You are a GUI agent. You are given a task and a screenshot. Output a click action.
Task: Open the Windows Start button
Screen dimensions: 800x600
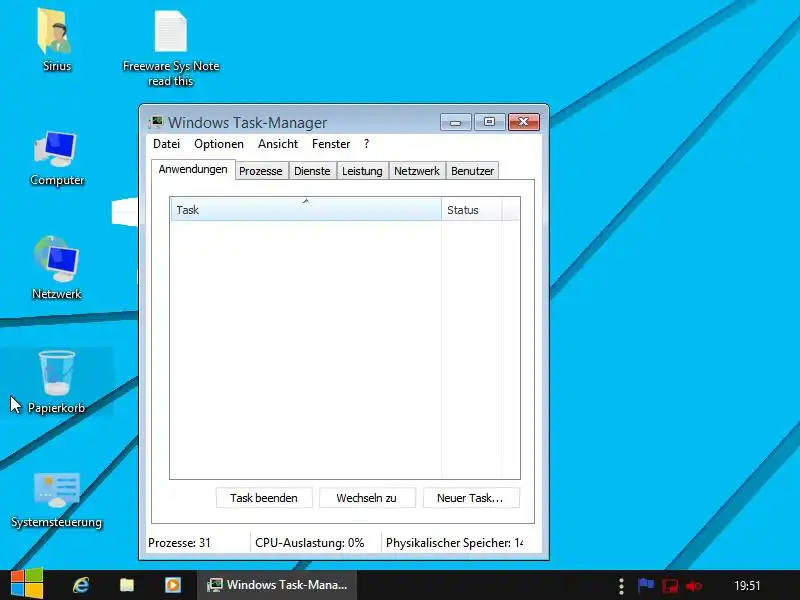[x=27, y=585]
